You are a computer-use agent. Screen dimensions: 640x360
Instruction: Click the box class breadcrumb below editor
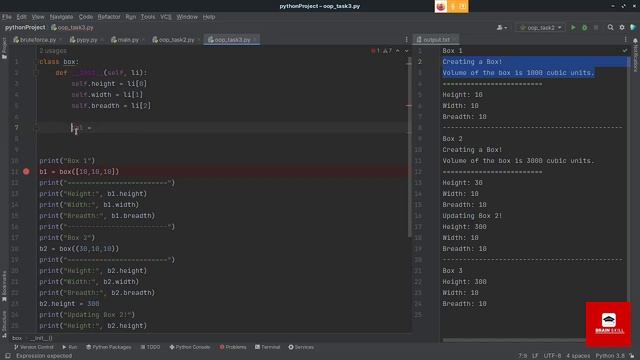17,338
